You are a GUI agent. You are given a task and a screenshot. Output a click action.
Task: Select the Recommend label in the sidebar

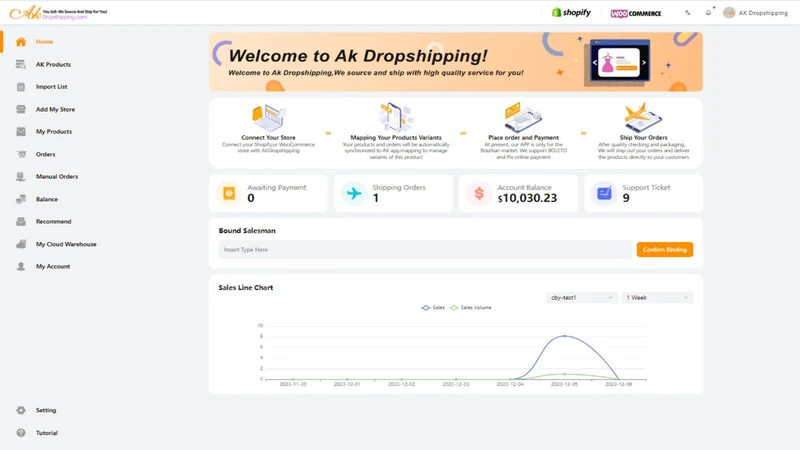point(54,221)
